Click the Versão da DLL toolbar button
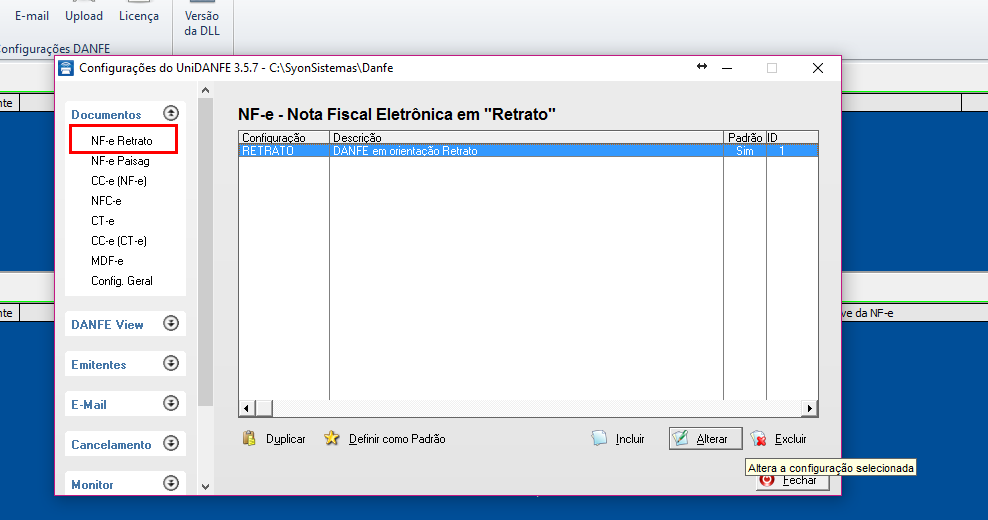The width and height of the screenshot is (988, 520). (x=202, y=22)
